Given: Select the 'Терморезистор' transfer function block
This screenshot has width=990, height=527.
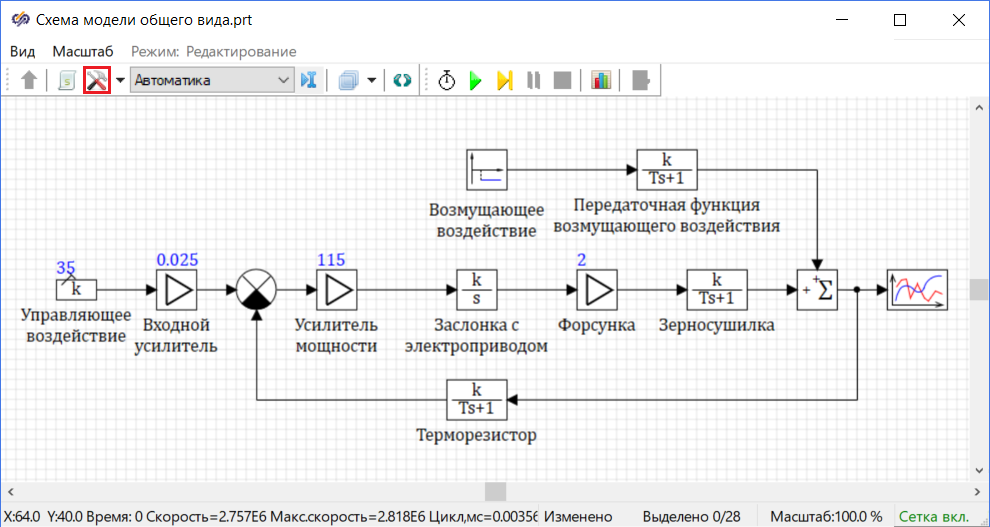Looking at the screenshot, I should (476, 400).
